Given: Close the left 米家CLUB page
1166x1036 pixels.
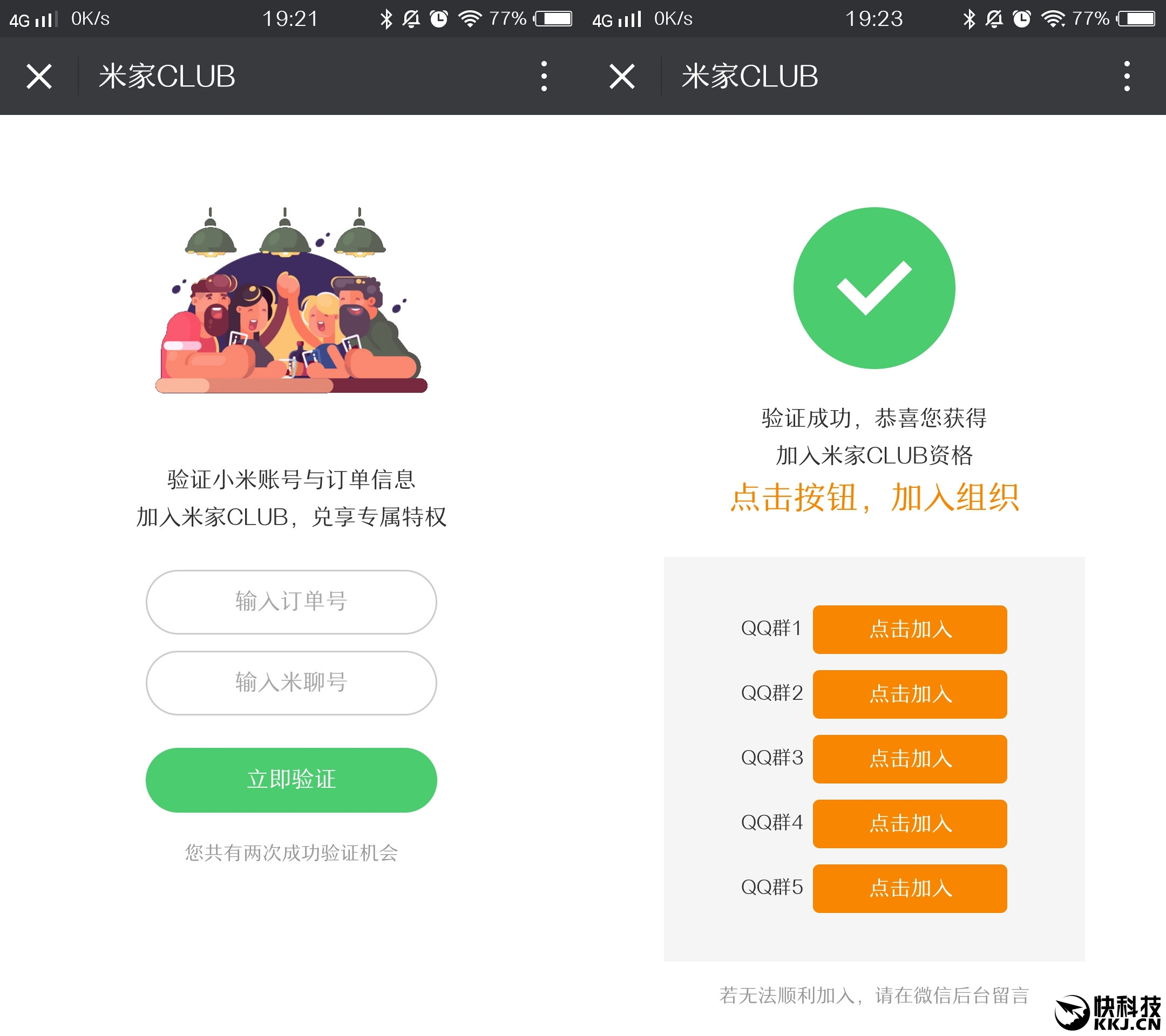Looking at the screenshot, I should (x=39, y=77).
